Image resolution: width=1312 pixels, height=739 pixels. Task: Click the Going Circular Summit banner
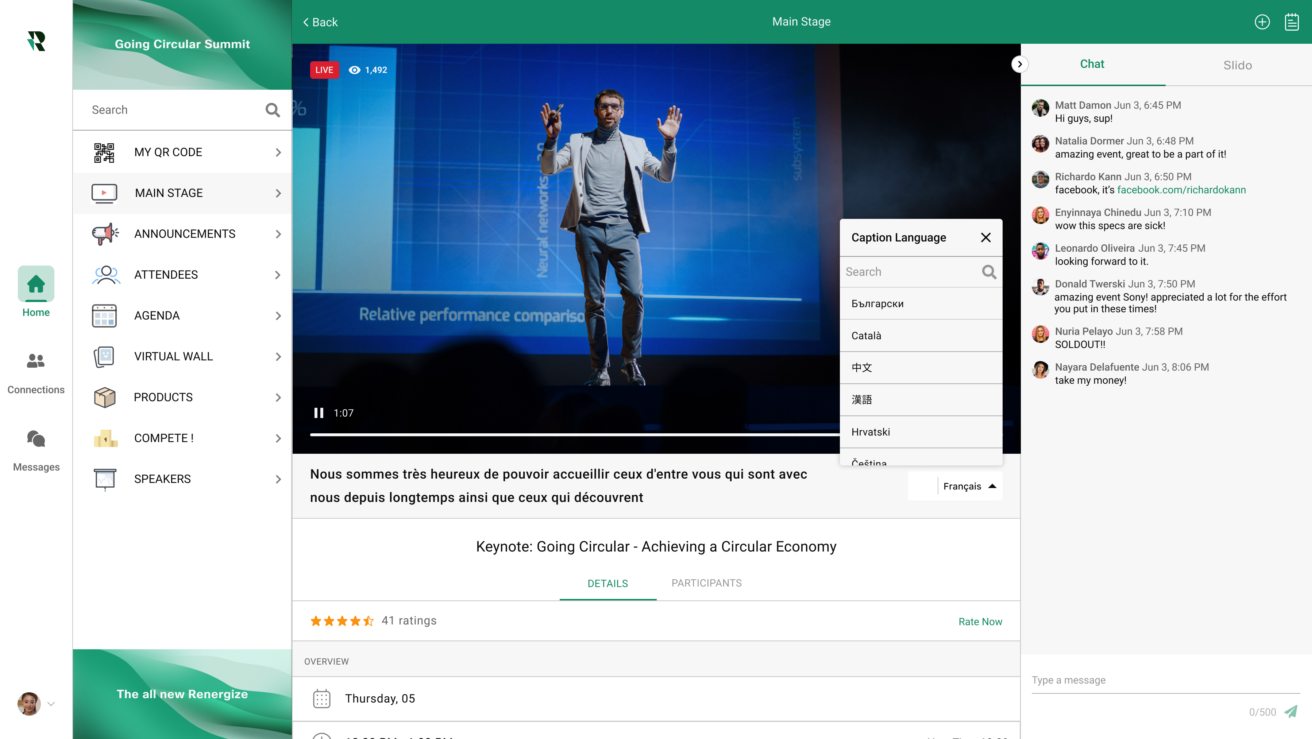[182, 44]
